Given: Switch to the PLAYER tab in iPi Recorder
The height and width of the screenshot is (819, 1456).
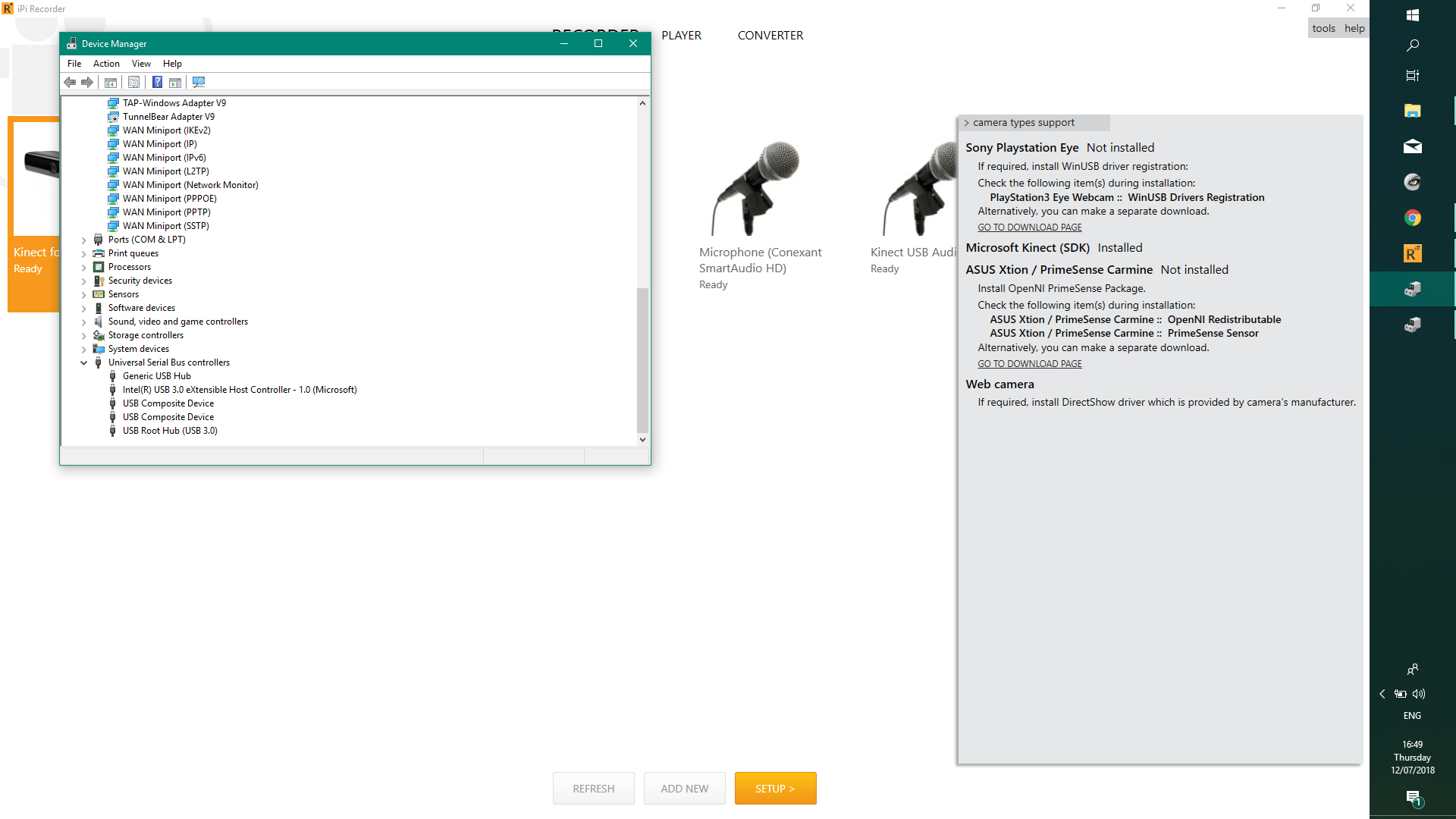Looking at the screenshot, I should tap(681, 36).
